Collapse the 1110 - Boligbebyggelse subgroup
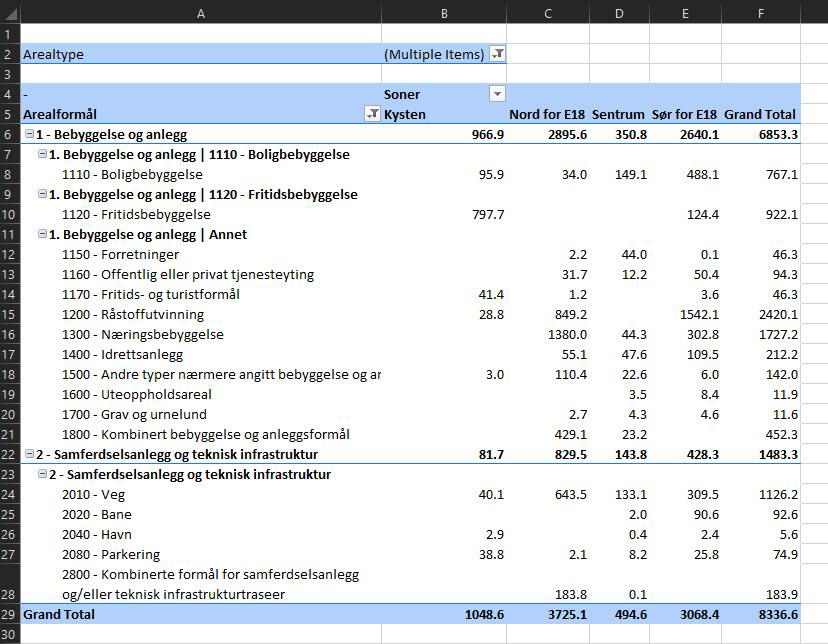The height and width of the screenshot is (644, 828). pyautogui.click(x=42, y=154)
